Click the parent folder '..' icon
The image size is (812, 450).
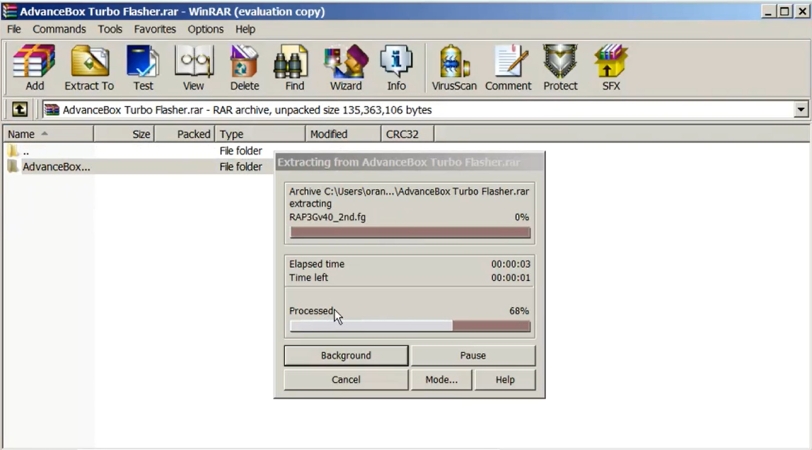point(13,151)
